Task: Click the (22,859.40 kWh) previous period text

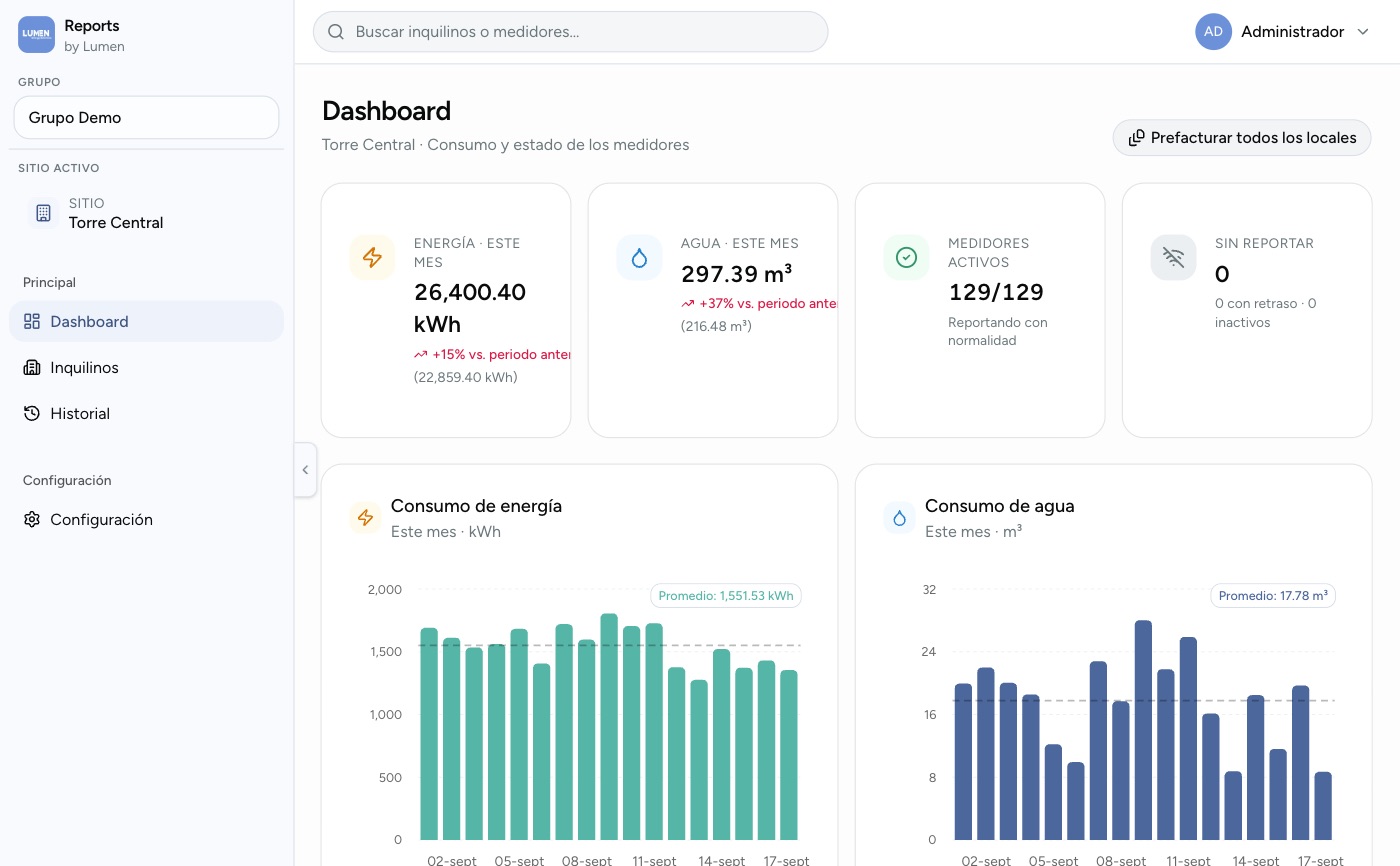Action: [466, 377]
